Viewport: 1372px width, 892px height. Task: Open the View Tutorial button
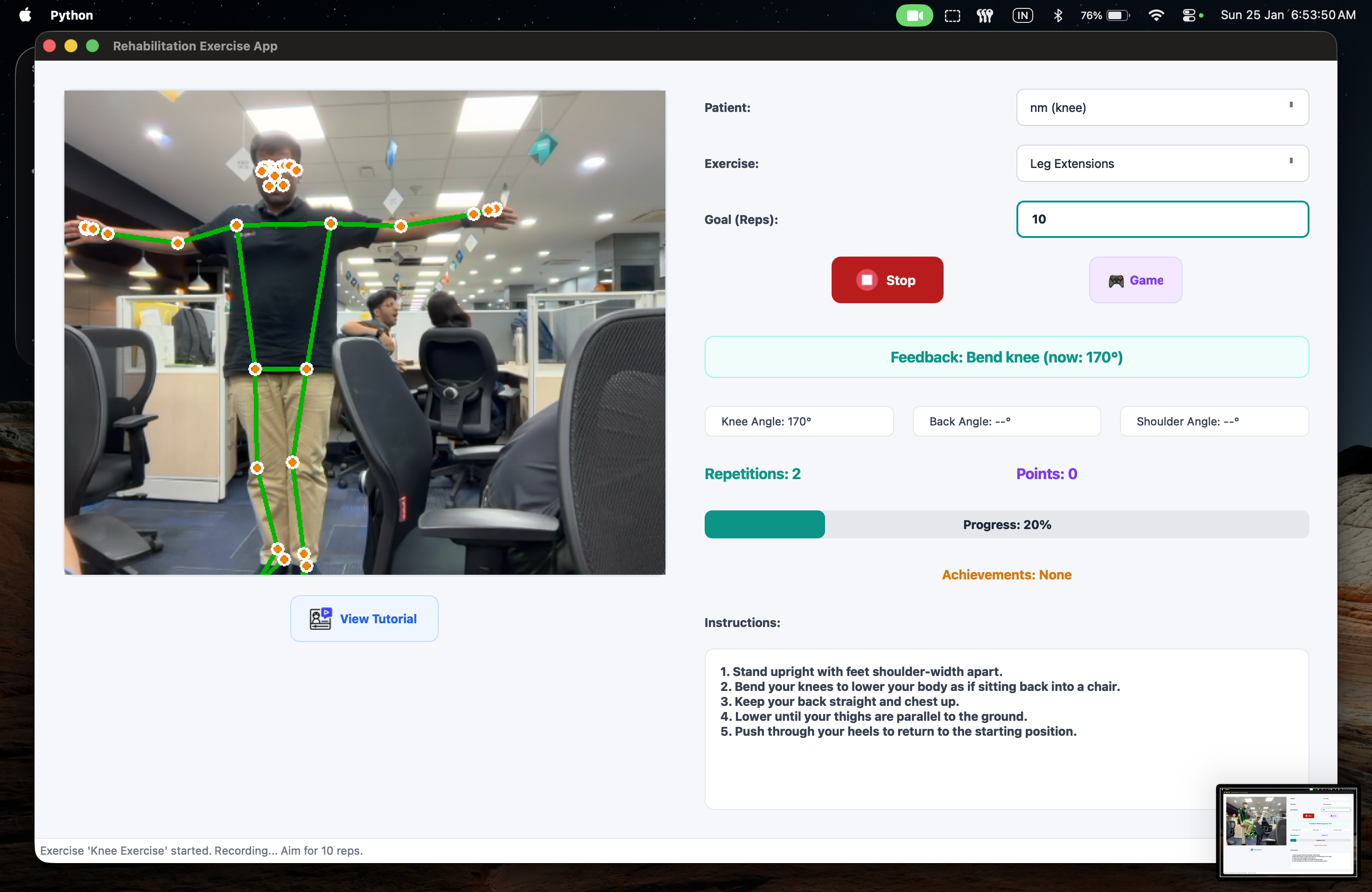coord(364,618)
